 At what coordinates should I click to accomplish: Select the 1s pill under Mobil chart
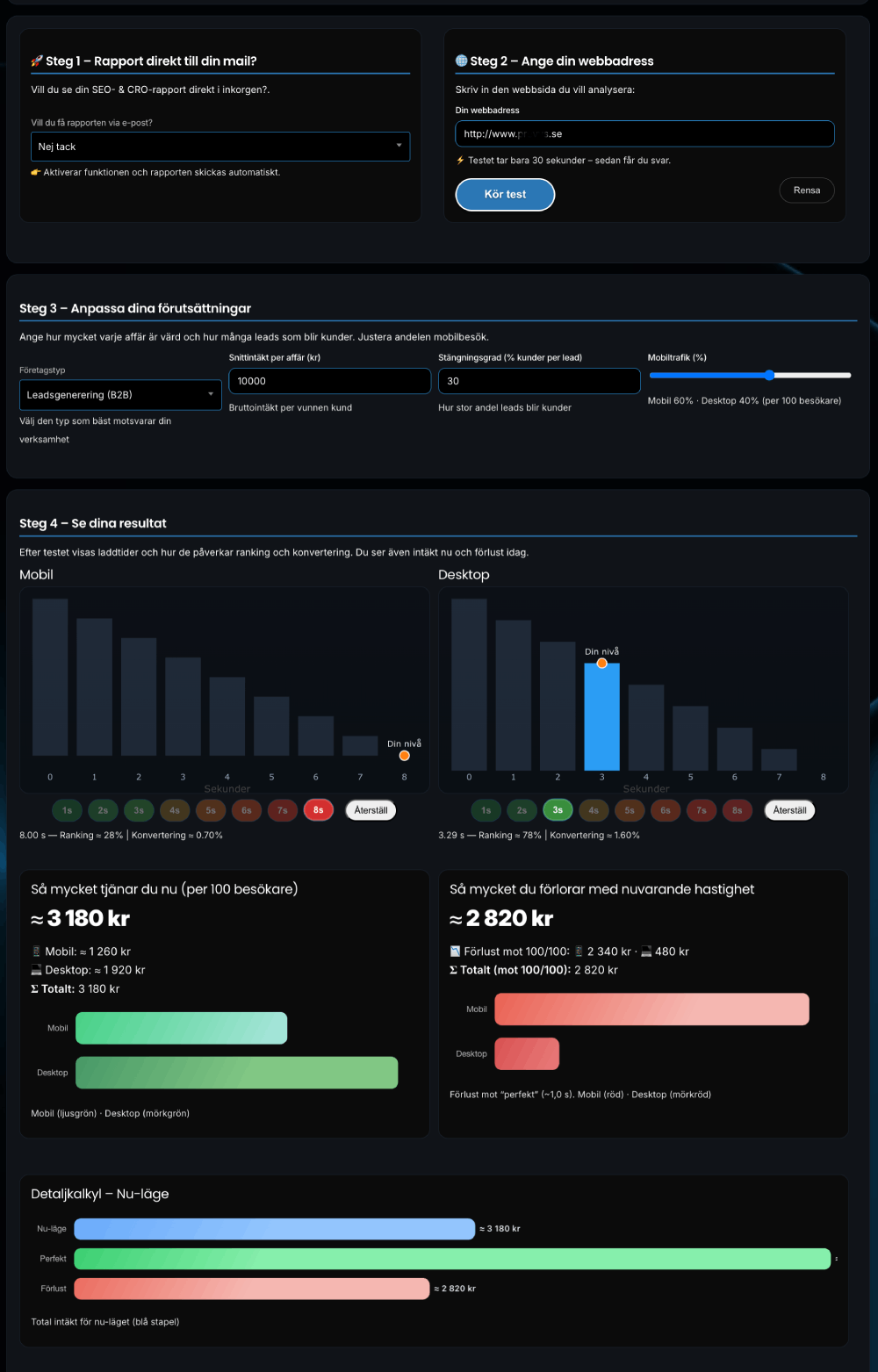tap(68, 810)
